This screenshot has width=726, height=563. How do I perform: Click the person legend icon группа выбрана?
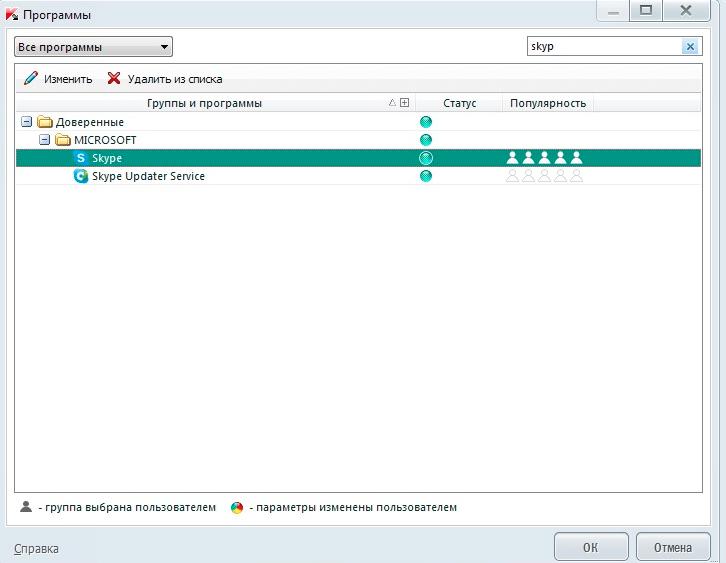coord(26,507)
